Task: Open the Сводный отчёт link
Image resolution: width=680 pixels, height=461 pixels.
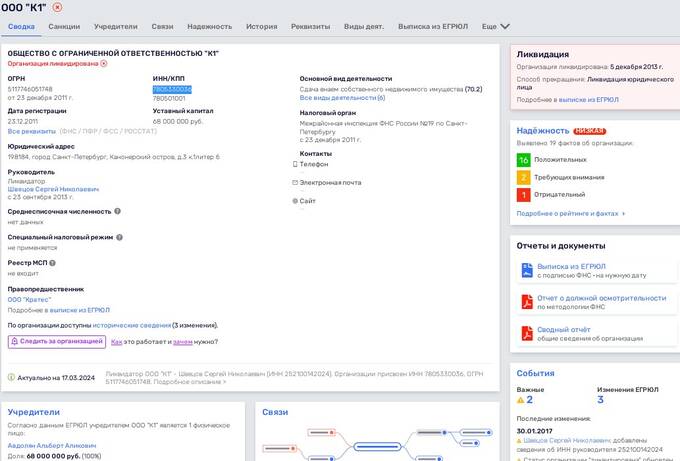Action: 563,330
